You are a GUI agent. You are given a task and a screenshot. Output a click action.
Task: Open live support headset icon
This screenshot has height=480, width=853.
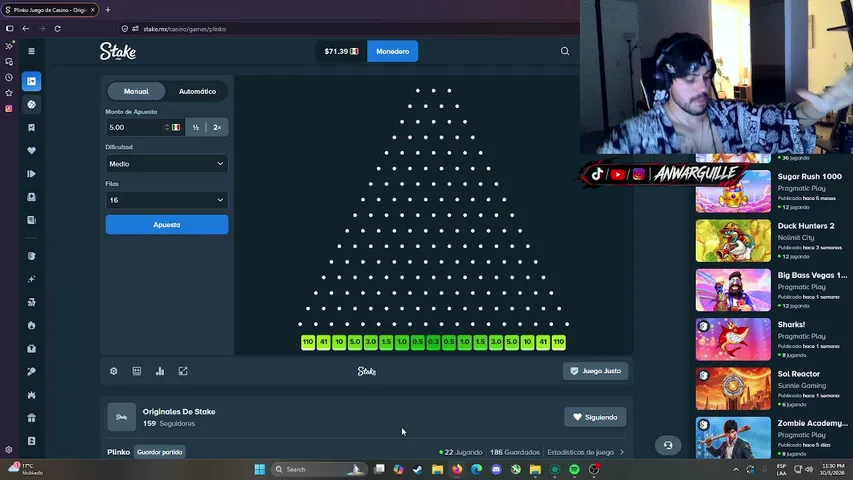point(667,445)
